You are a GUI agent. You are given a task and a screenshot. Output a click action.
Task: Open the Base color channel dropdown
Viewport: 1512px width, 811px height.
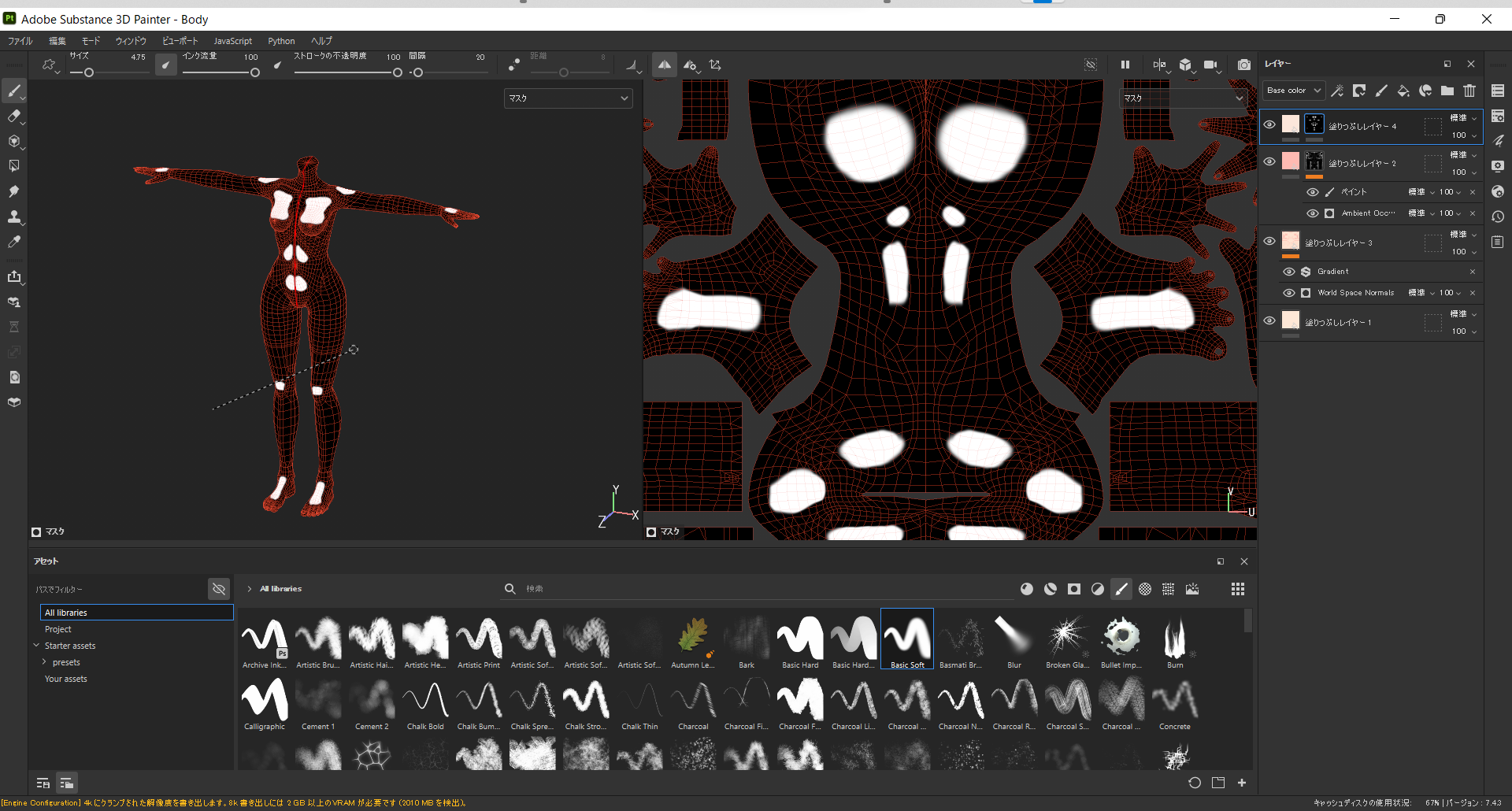[1294, 91]
